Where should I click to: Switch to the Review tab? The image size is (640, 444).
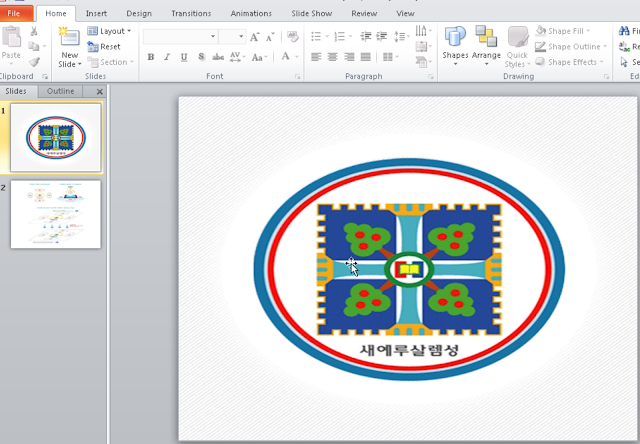tap(364, 13)
